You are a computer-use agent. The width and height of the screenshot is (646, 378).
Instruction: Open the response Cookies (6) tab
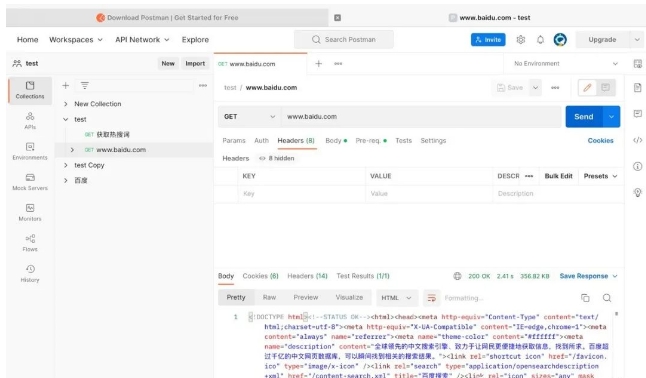coord(260,276)
